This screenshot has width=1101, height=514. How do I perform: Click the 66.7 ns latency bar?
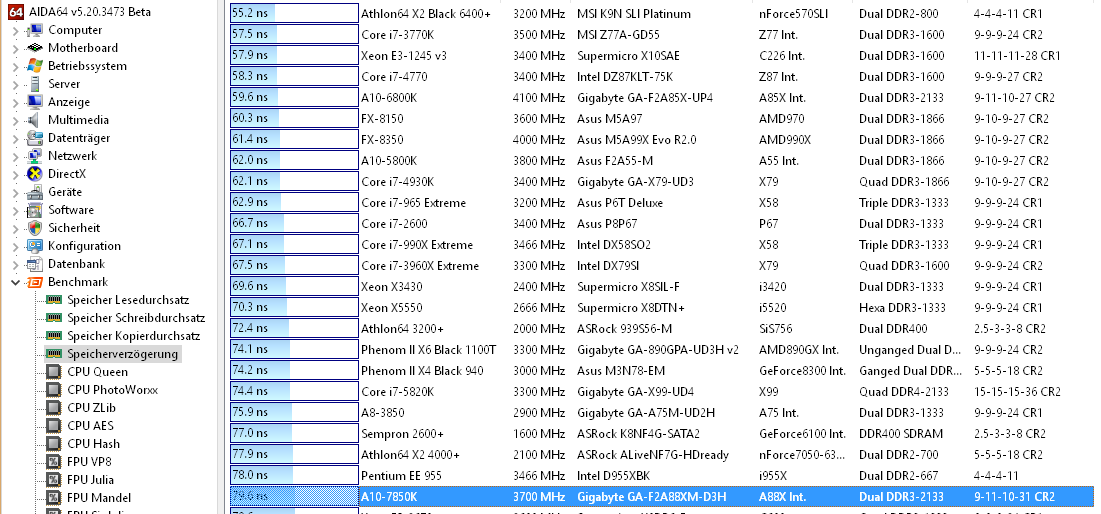point(294,223)
